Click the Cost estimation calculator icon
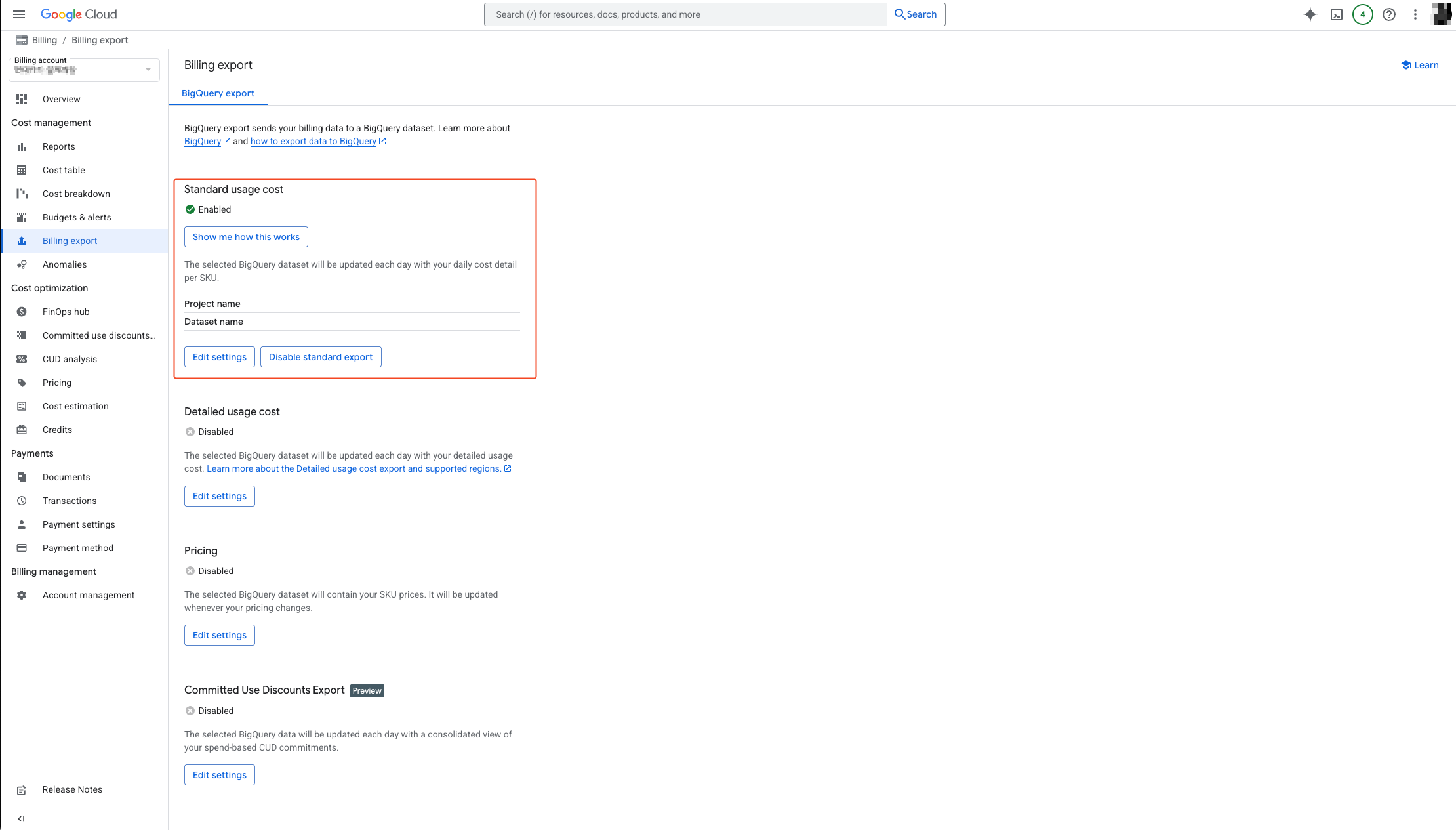The image size is (1456, 830). point(22,406)
